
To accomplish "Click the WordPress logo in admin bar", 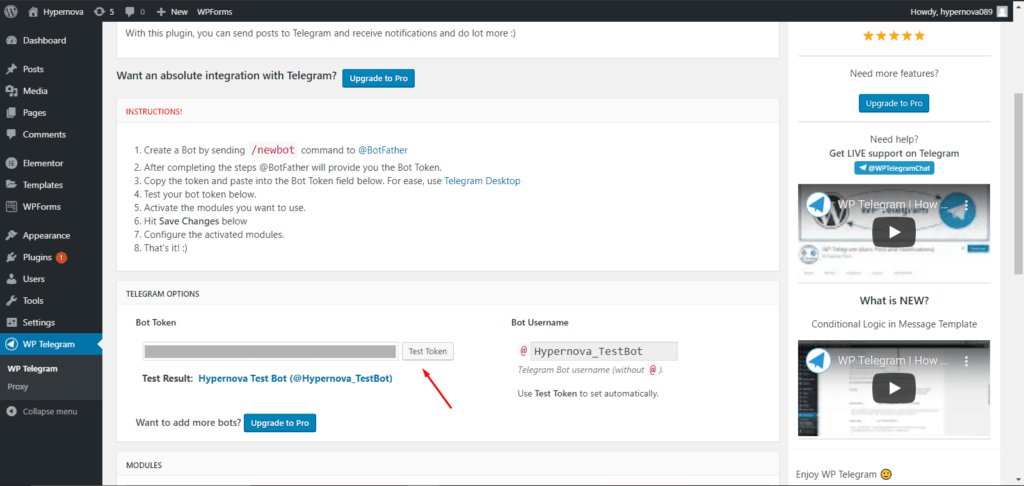I will pyautogui.click(x=11, y=11).
